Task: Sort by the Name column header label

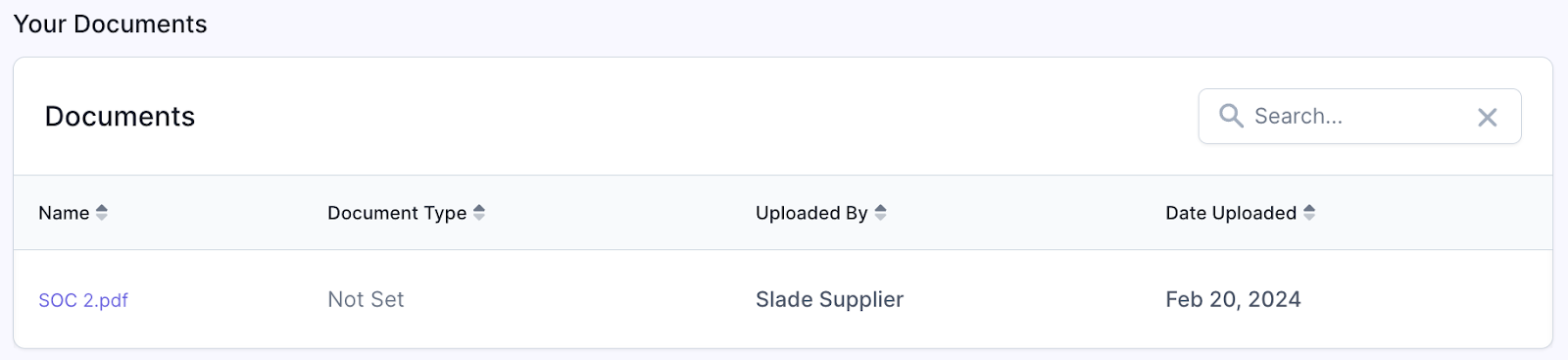Action: pyautogui.click(x=64, y=213)
